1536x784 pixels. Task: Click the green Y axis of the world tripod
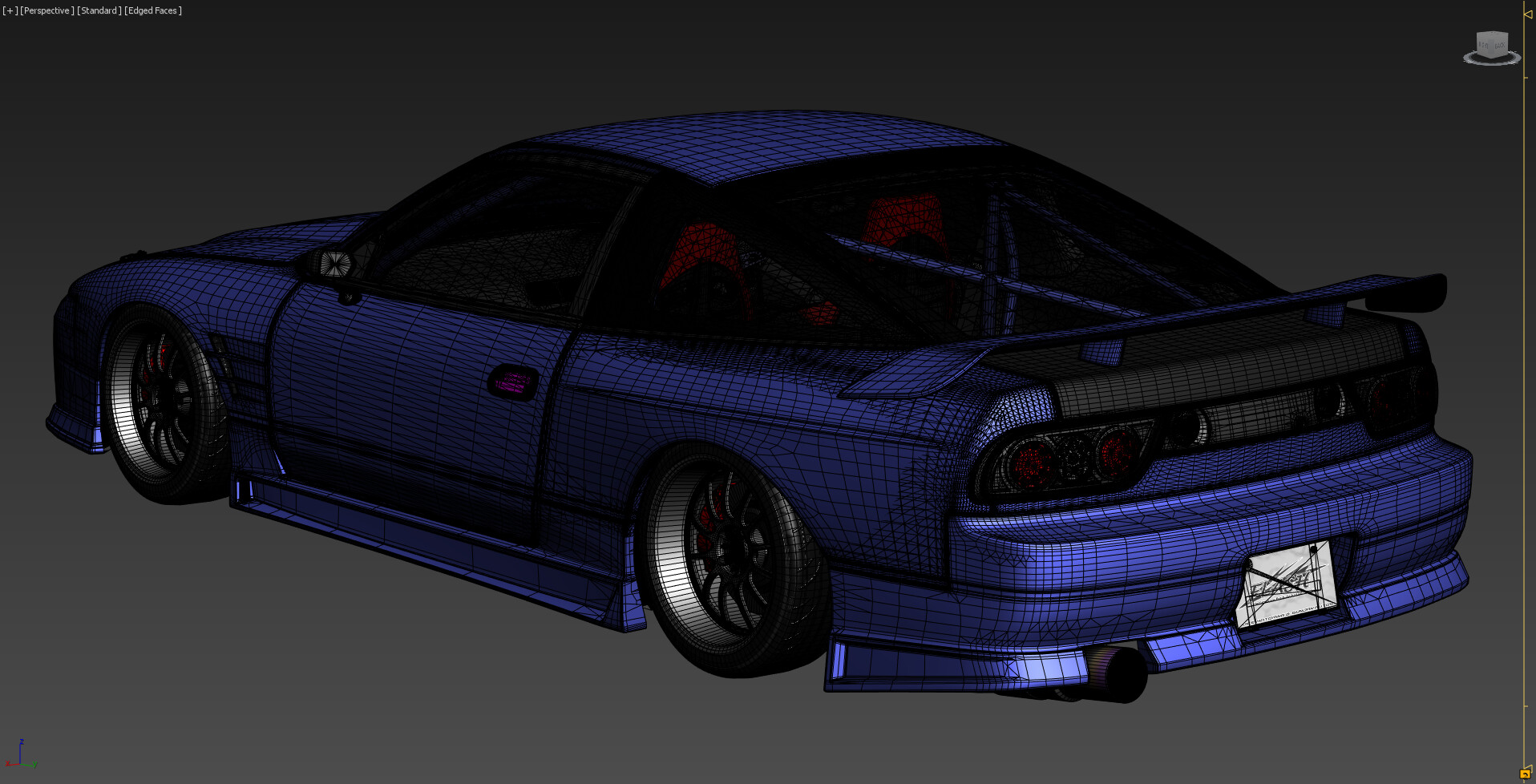[28, 765]
